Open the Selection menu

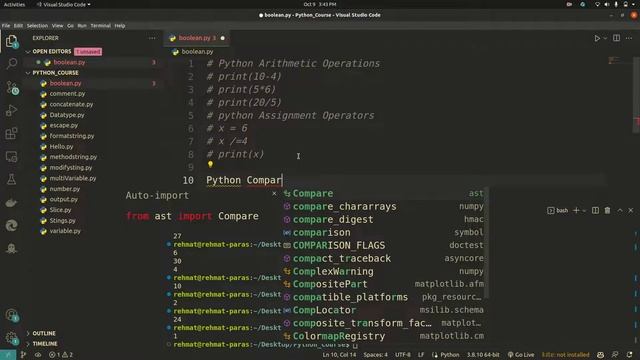pos(37,26)
